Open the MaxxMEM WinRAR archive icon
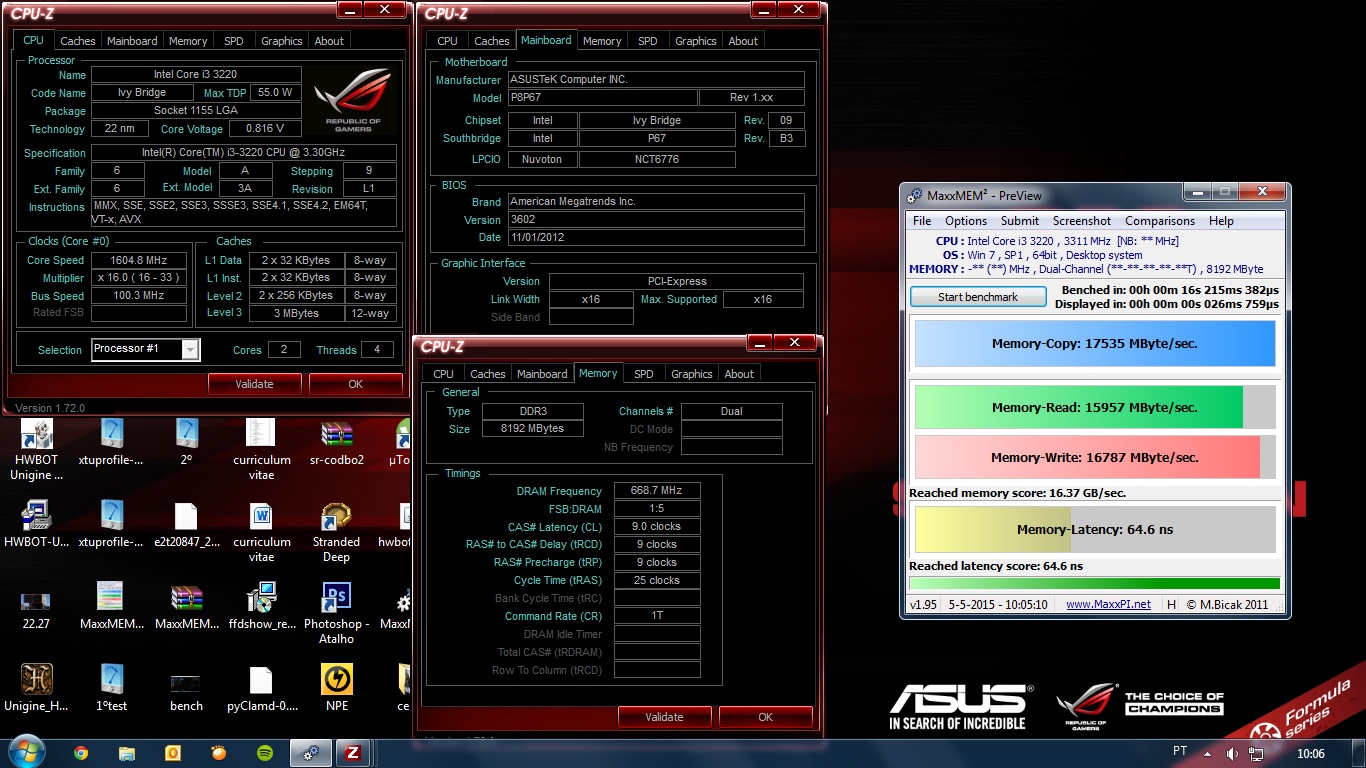The width and height of the screenshot is (1366, 768). (x=186, y=606)
